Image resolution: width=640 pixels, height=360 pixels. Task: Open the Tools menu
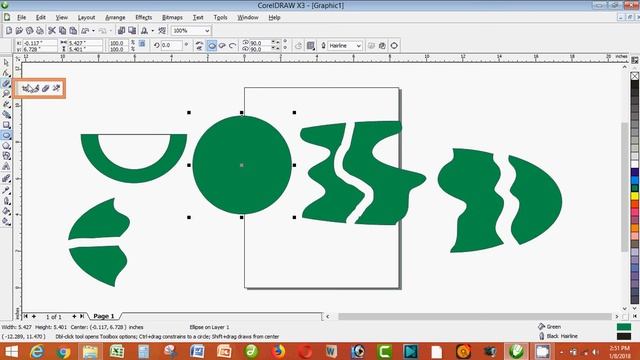pos(220,18)
